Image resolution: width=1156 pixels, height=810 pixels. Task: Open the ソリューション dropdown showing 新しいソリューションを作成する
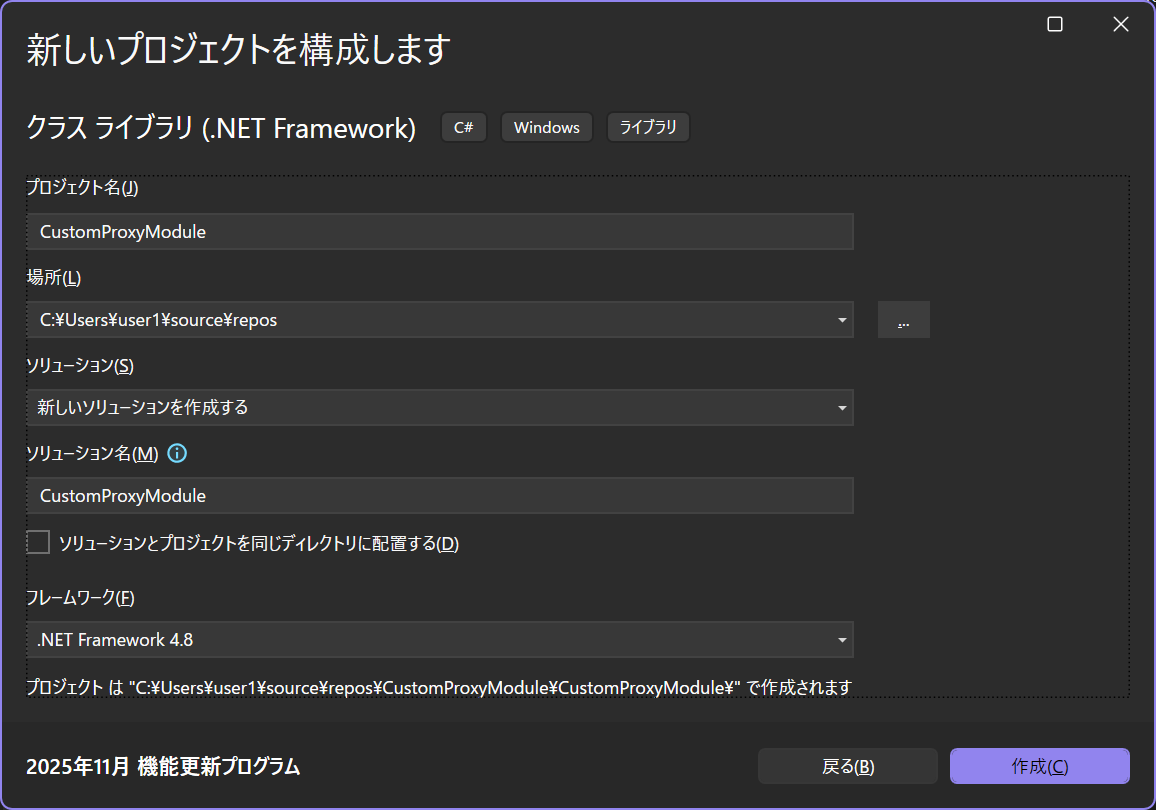440,408
